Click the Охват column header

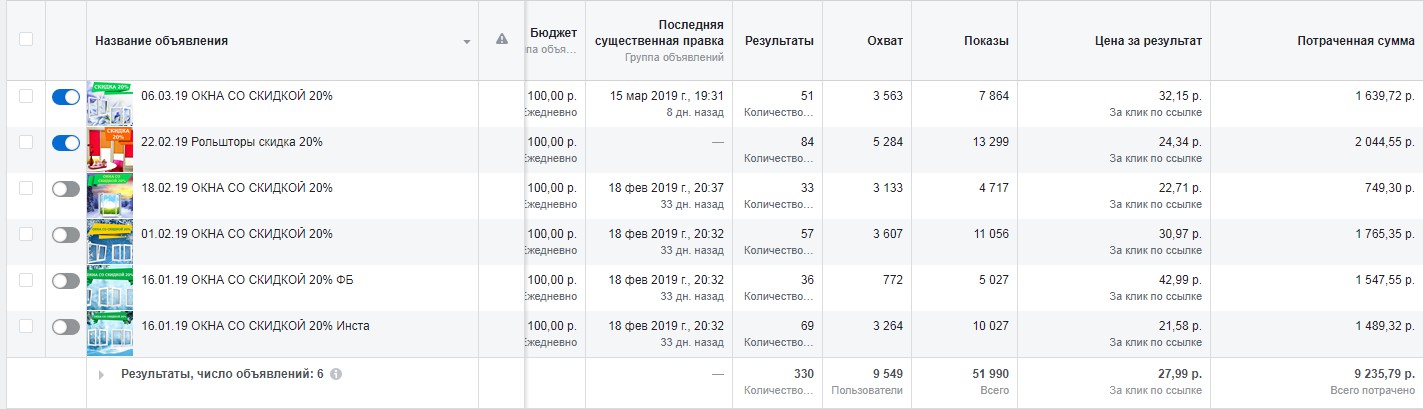click(x=885, y=41)
